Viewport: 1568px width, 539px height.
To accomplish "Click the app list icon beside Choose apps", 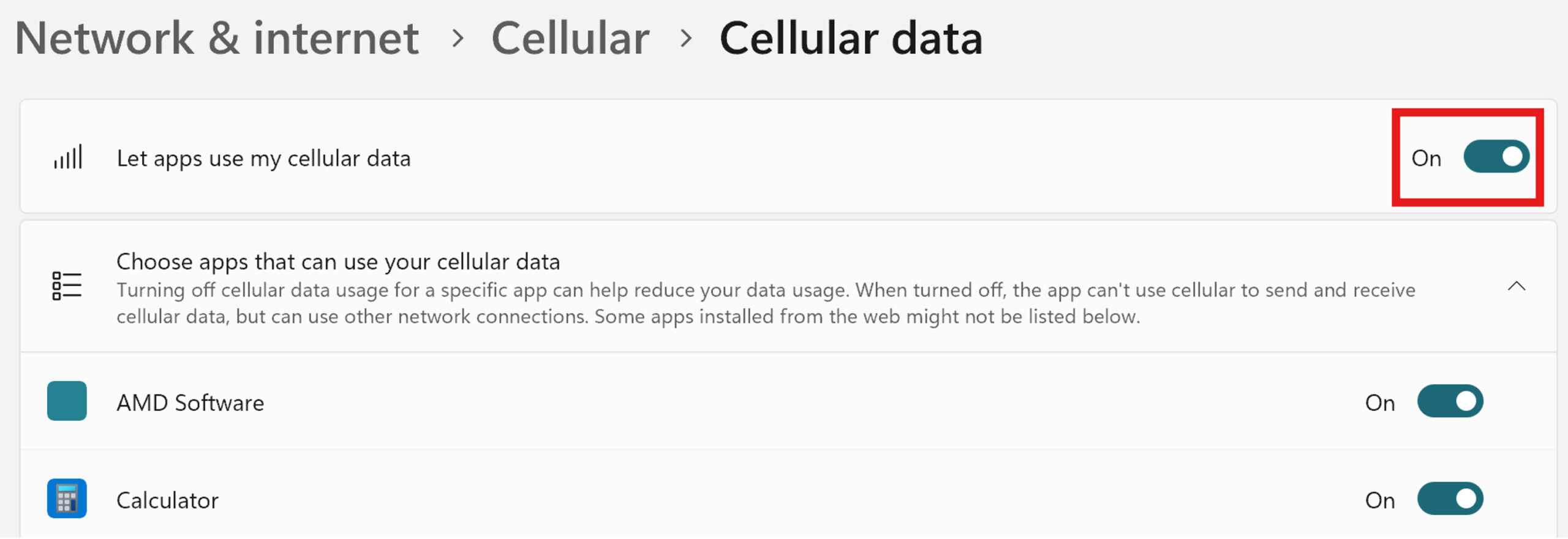I will tap(67, 286).
